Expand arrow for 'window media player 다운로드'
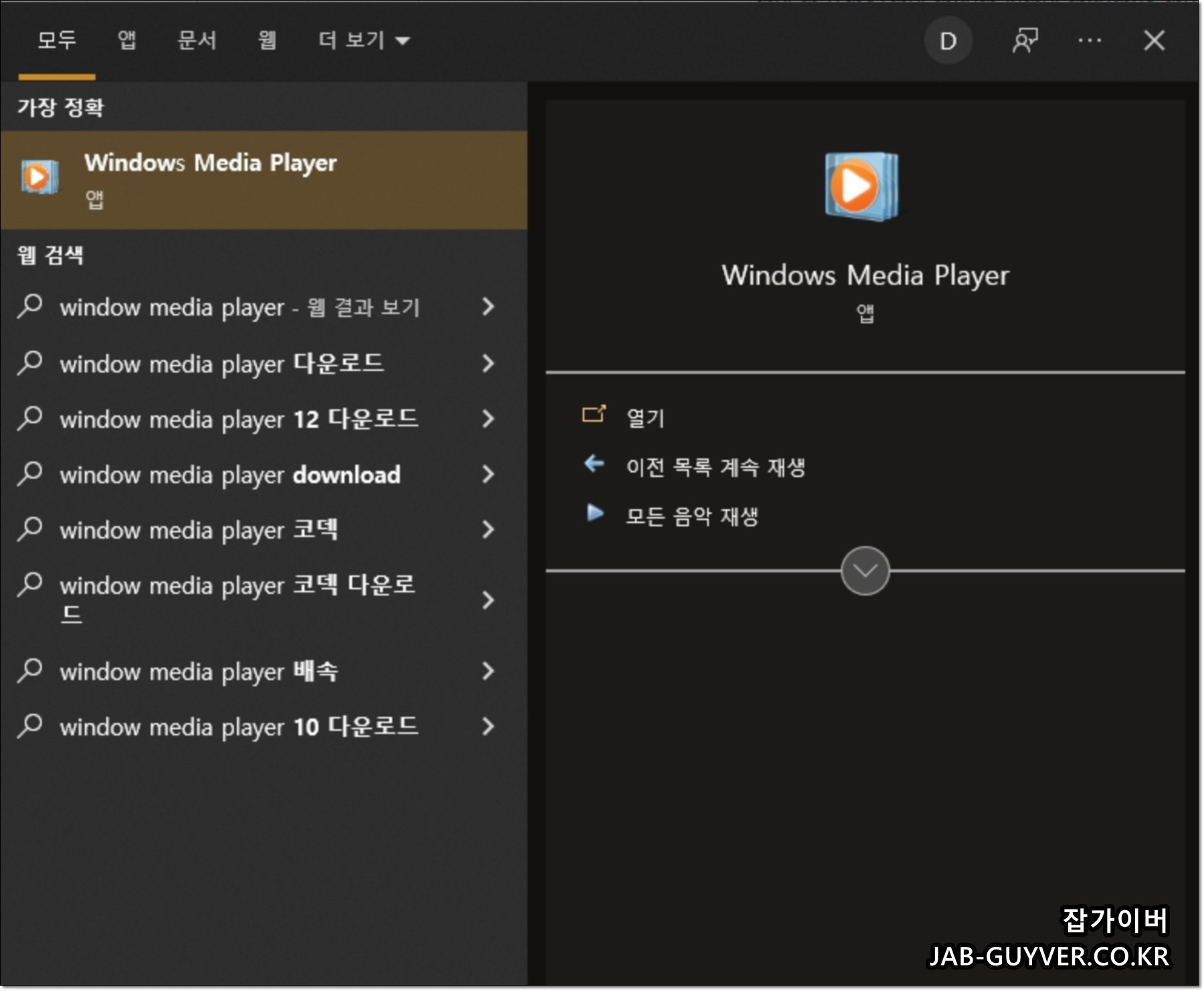 tap(488, 363)
